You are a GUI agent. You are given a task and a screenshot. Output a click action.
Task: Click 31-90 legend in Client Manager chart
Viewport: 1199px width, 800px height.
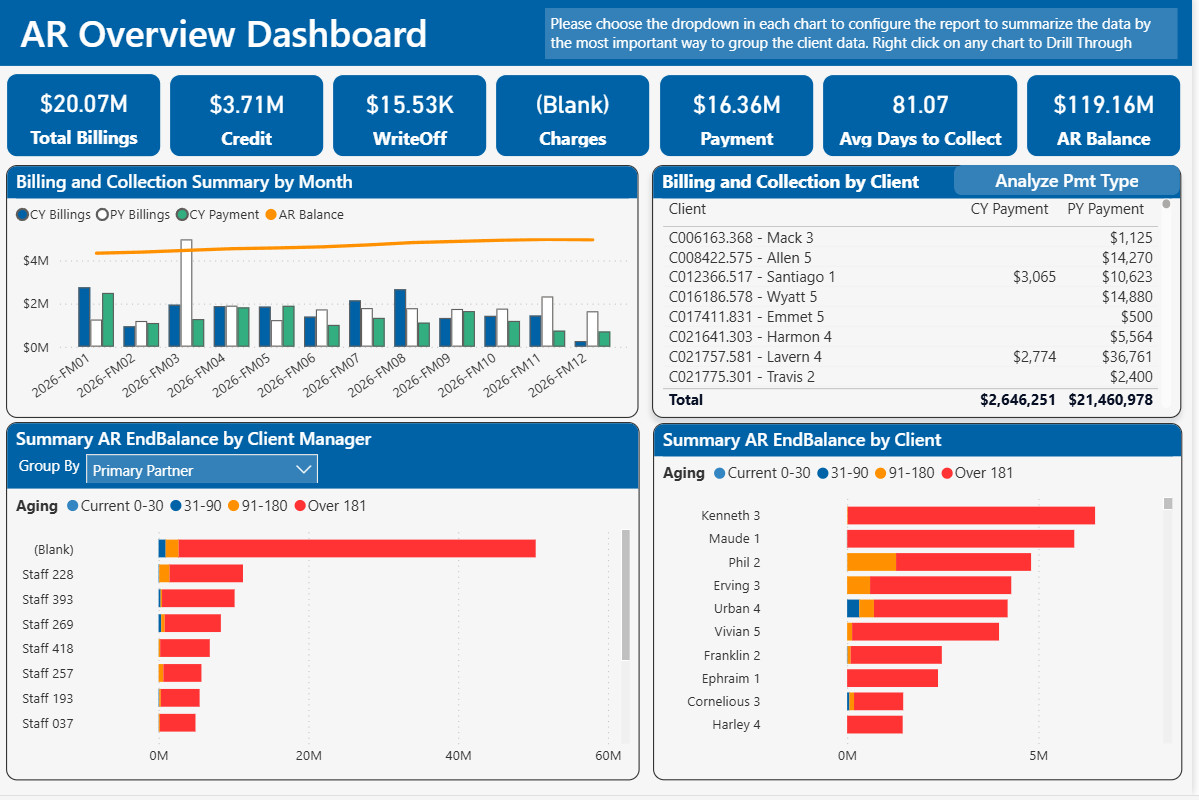[196, 506]
